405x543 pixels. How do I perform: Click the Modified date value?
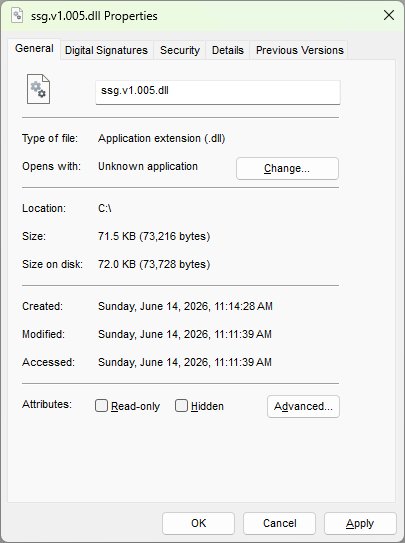tap(185, 334)
